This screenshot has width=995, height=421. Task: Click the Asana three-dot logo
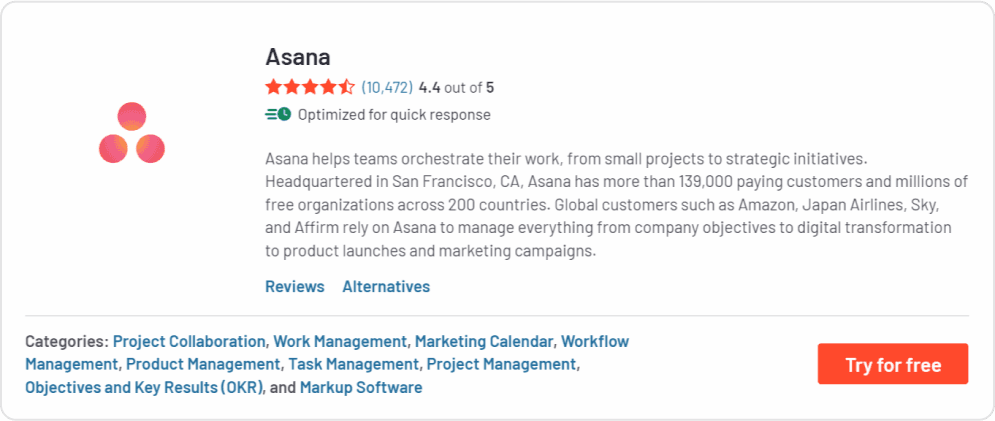click(x=132, y=133)
